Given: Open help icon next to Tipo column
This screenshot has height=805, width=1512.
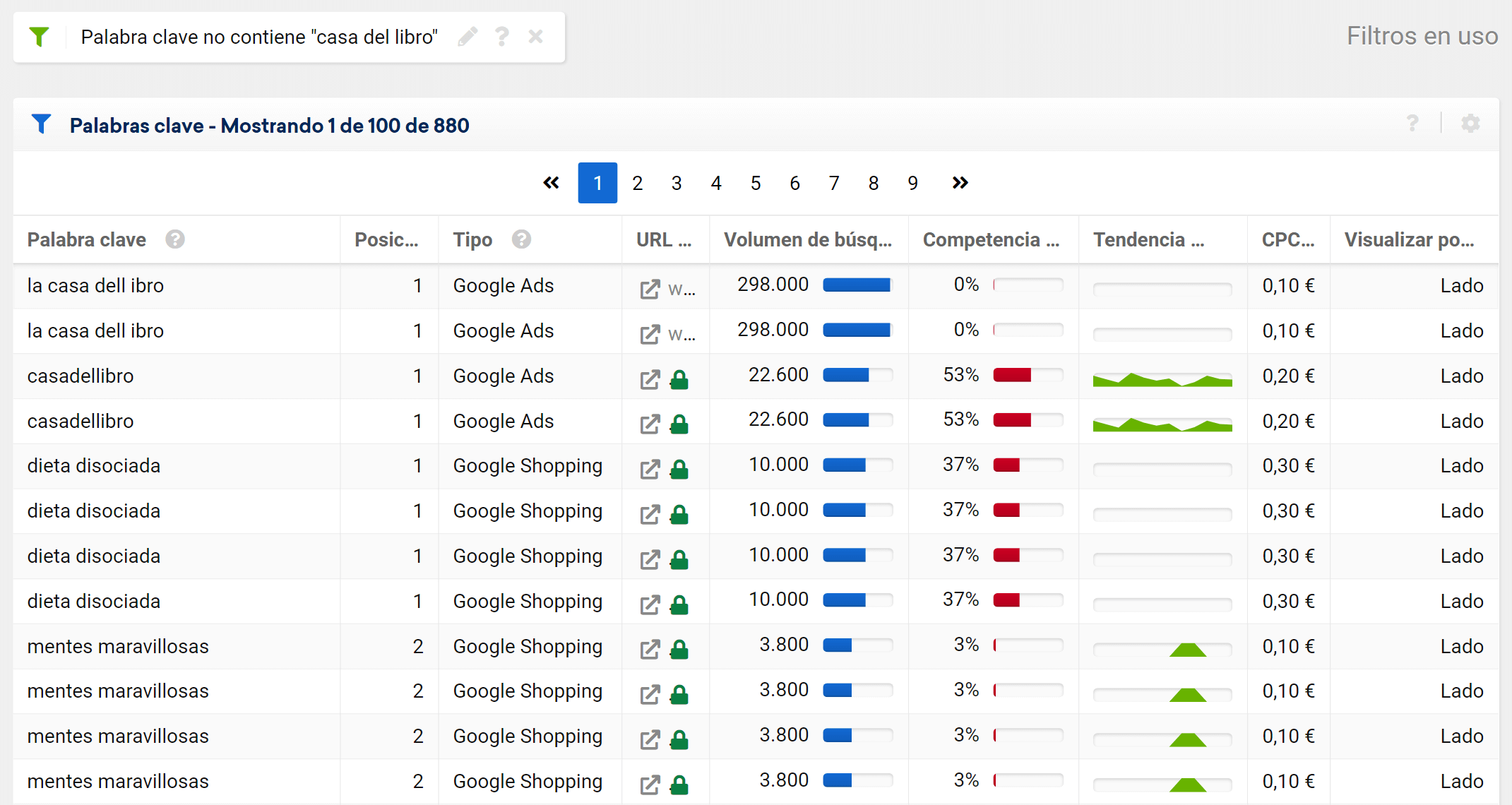Looking at the screenshot, I should 521,239.
